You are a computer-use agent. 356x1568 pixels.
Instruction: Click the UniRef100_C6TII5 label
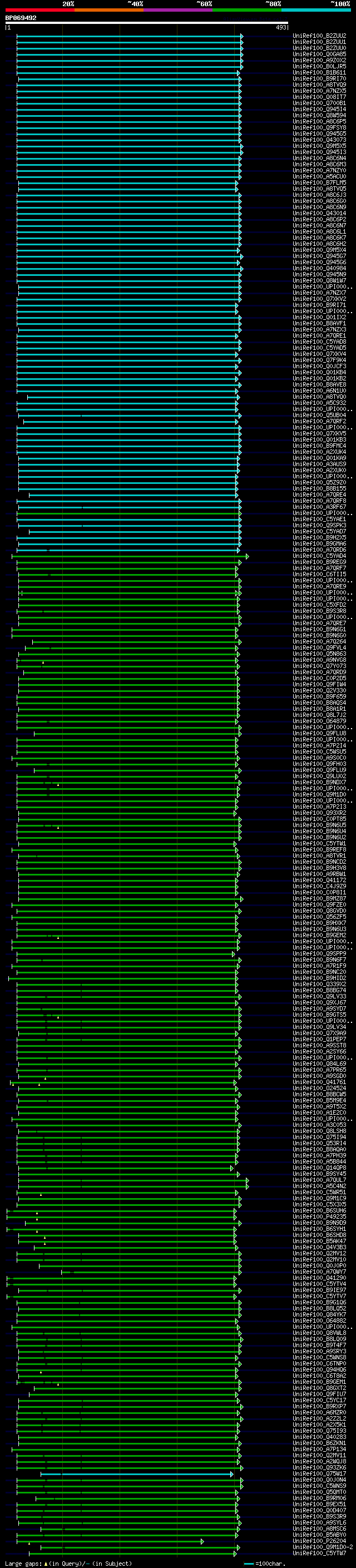pyautogui.click(x=319, y=574)
